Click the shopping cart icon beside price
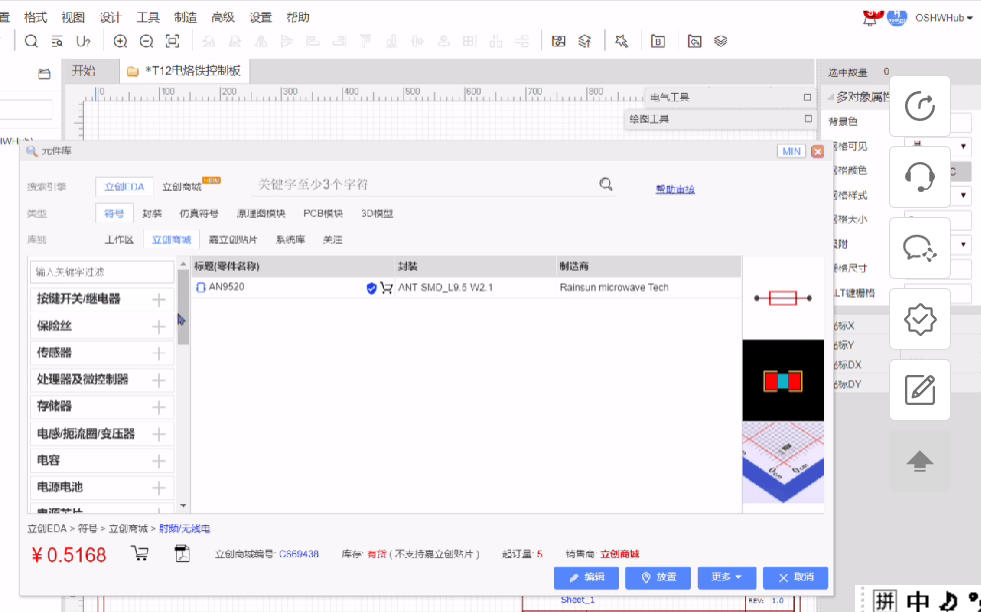 click(x=140, y=553)
